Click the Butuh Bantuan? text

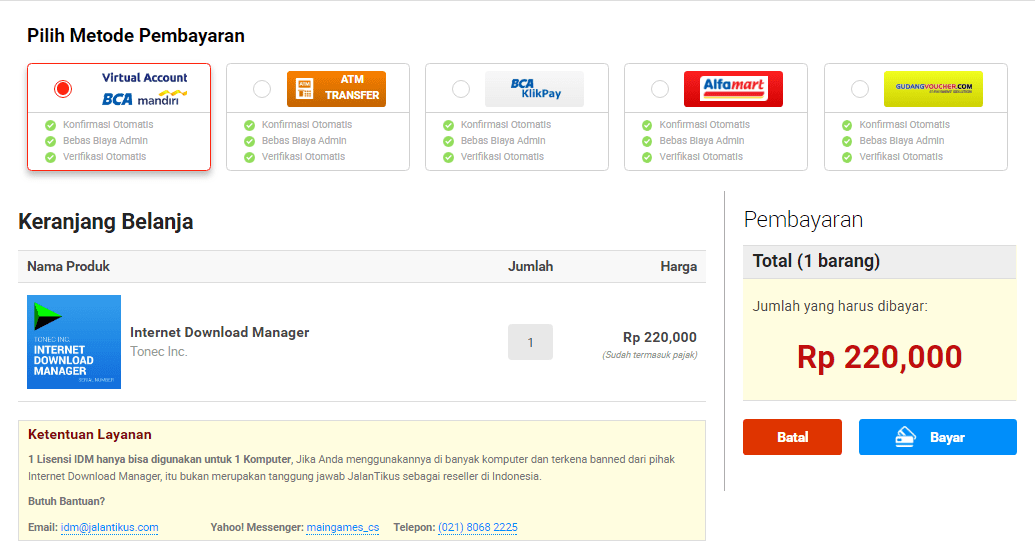pyautogui.click(x=67, y=502)
